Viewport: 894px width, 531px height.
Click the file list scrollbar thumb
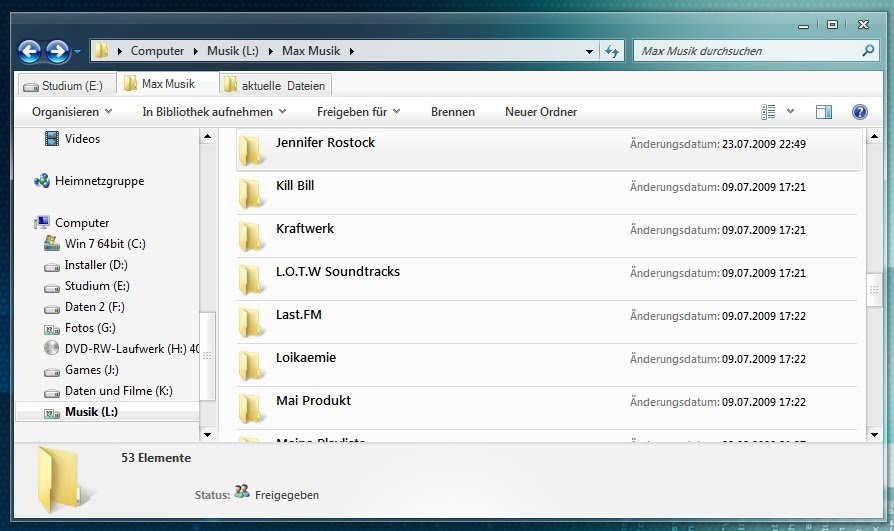coord(874,290)
